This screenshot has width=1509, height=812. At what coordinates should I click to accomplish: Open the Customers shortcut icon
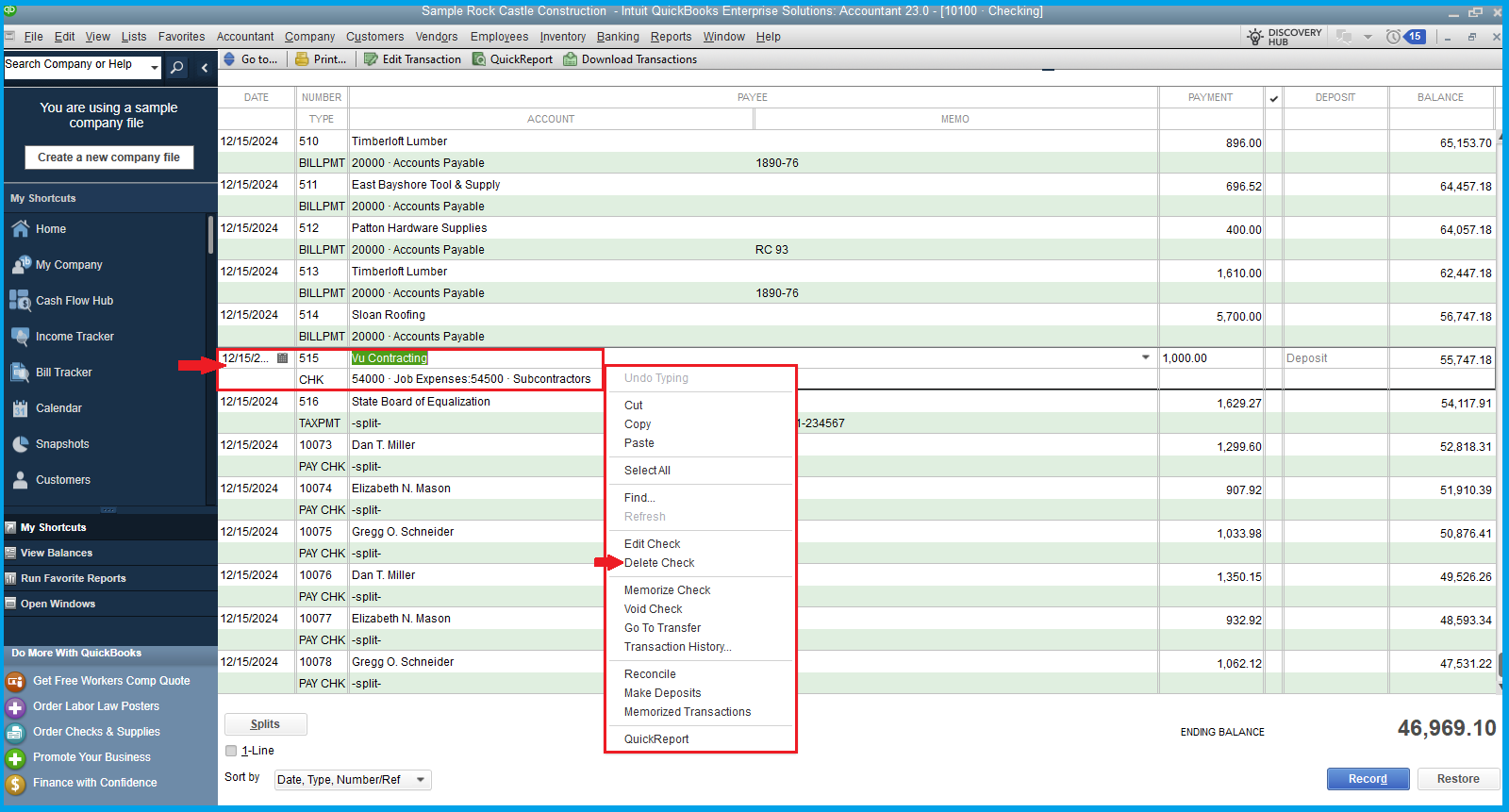(x=20, y=480)
